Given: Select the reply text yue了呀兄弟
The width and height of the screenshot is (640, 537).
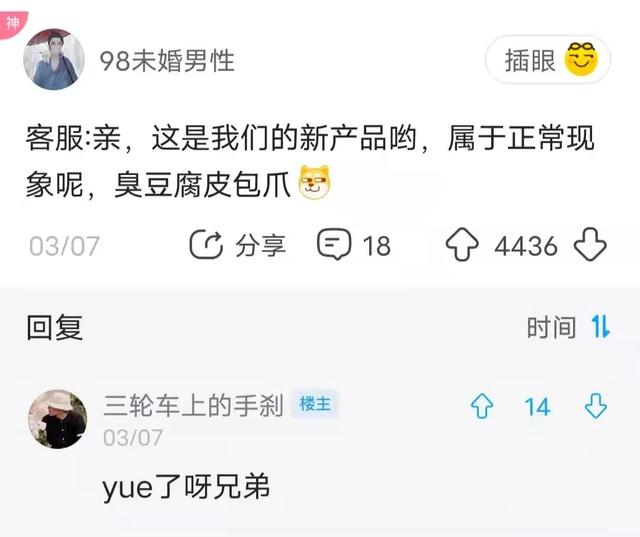Looking at the screenshot, I should click(x=186, y=486).
